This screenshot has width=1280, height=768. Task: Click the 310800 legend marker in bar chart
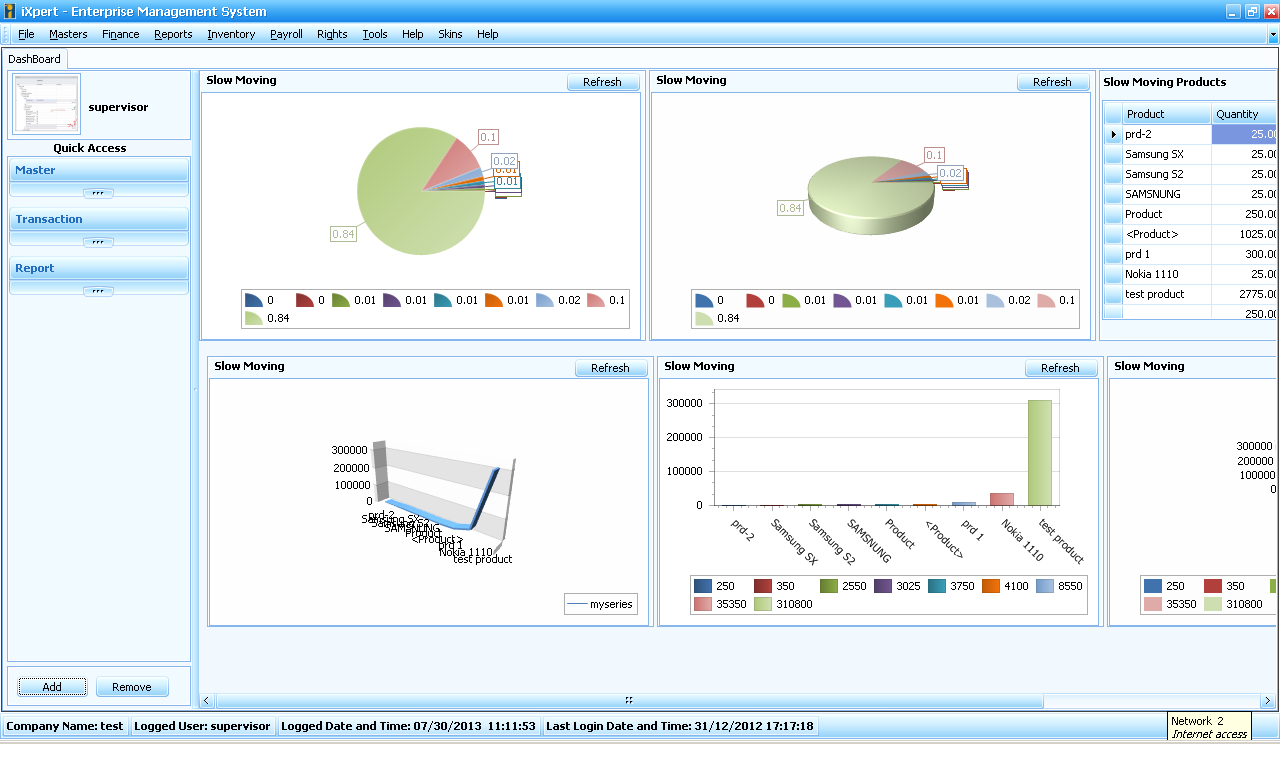(x=763, y=604)
